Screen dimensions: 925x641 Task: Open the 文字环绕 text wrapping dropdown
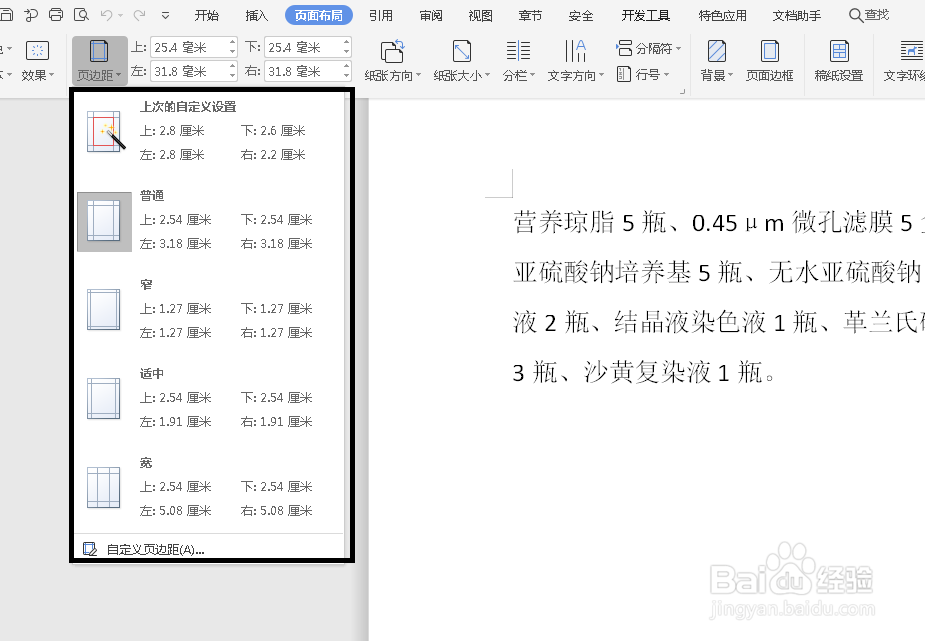click(x=903, y=60)
